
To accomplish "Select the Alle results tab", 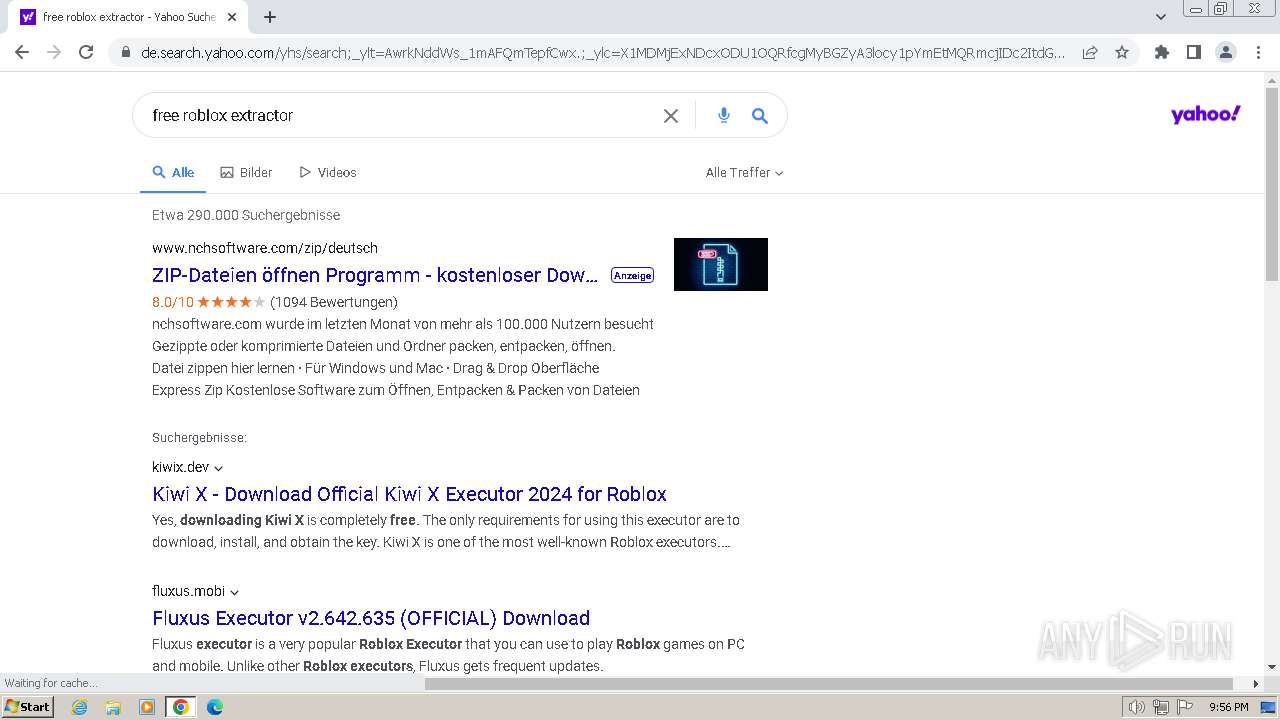I will pyautogui.click(x=173, y=172).
